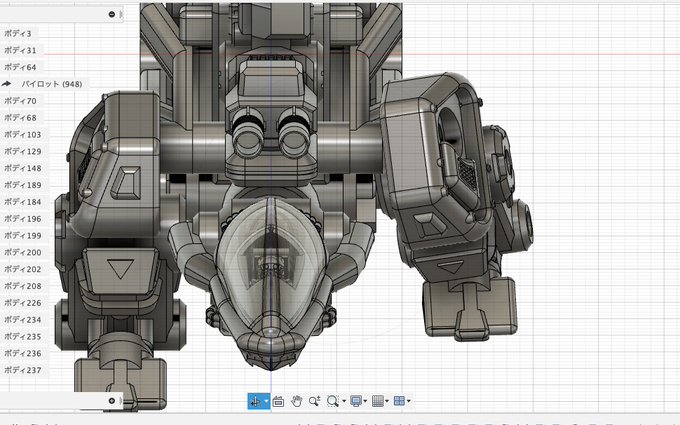Click the Look At camera icon
This screenshot has width=680, height=425.
click(x=278, y=402)
